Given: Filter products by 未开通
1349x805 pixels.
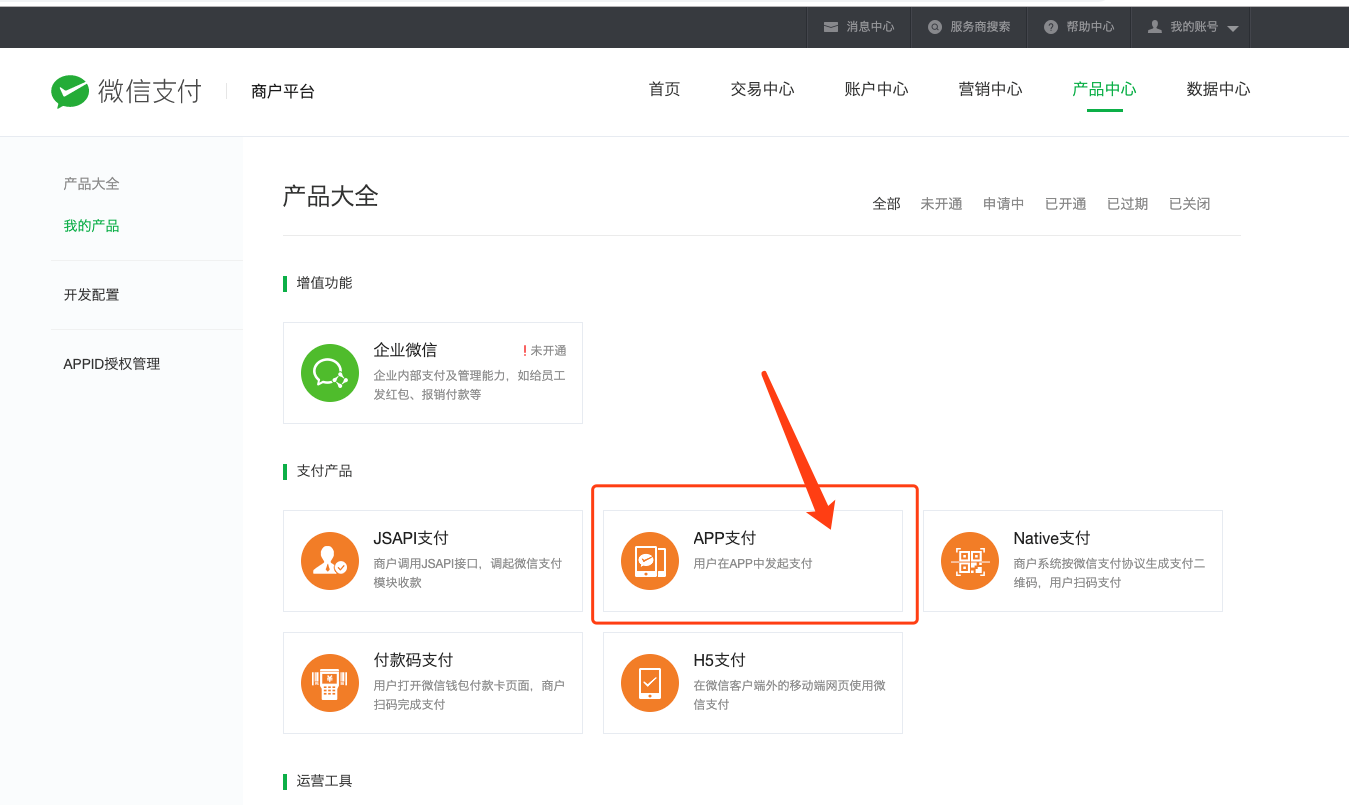Looking at the screenshot, I should (x=942, y=204).
